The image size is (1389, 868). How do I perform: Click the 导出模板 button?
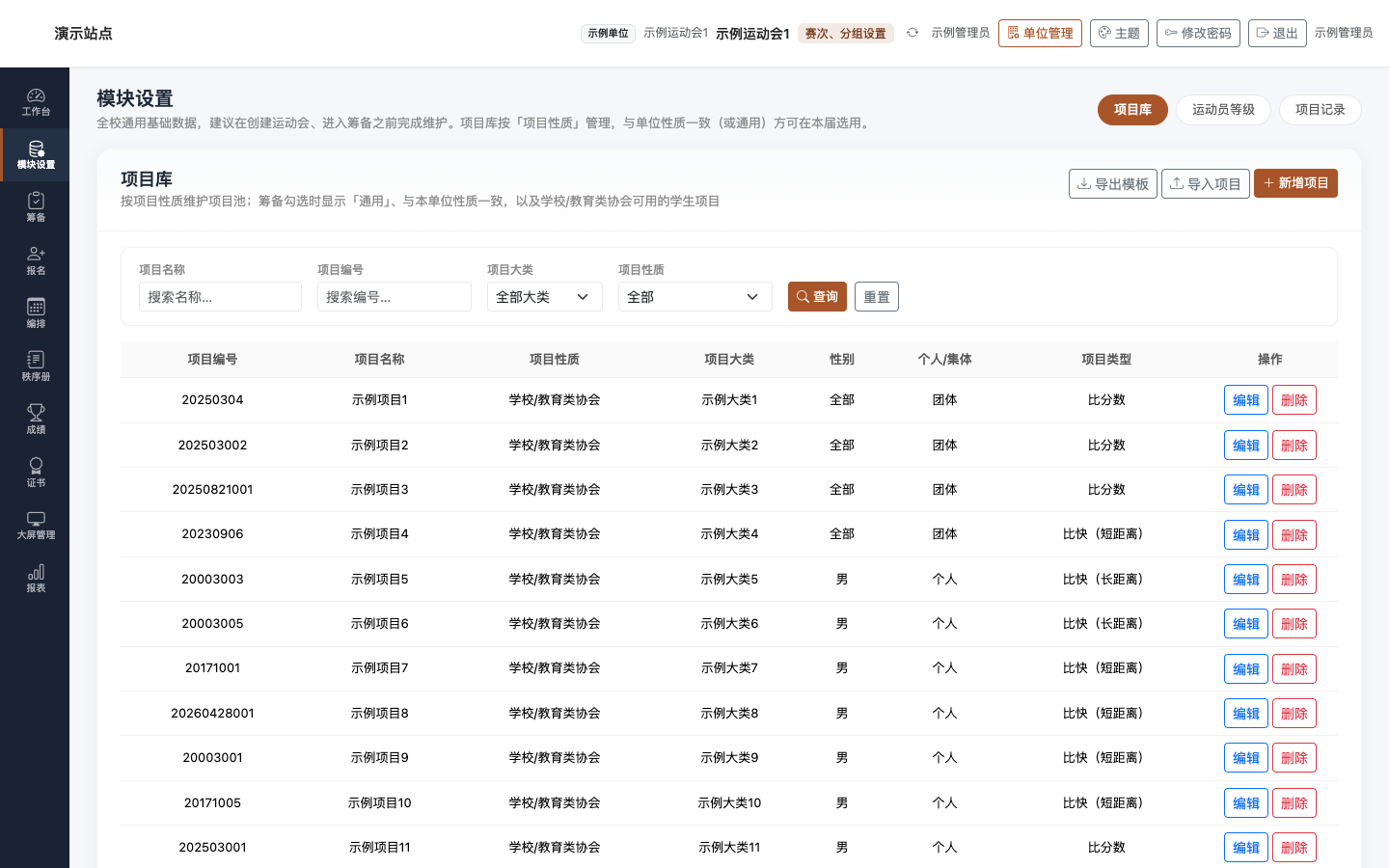tap(1113, 183)
